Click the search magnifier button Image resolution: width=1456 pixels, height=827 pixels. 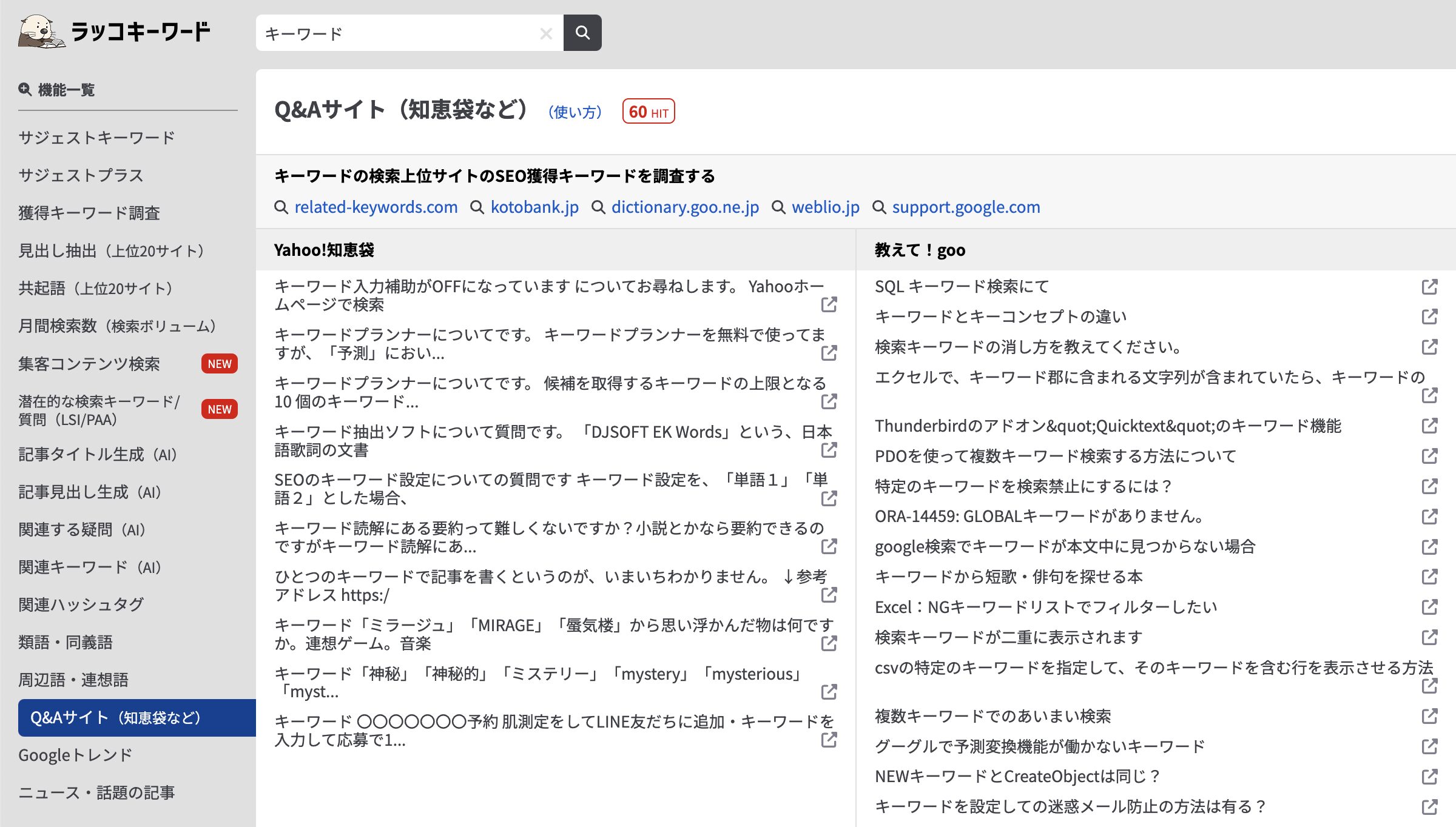point(582,33)
